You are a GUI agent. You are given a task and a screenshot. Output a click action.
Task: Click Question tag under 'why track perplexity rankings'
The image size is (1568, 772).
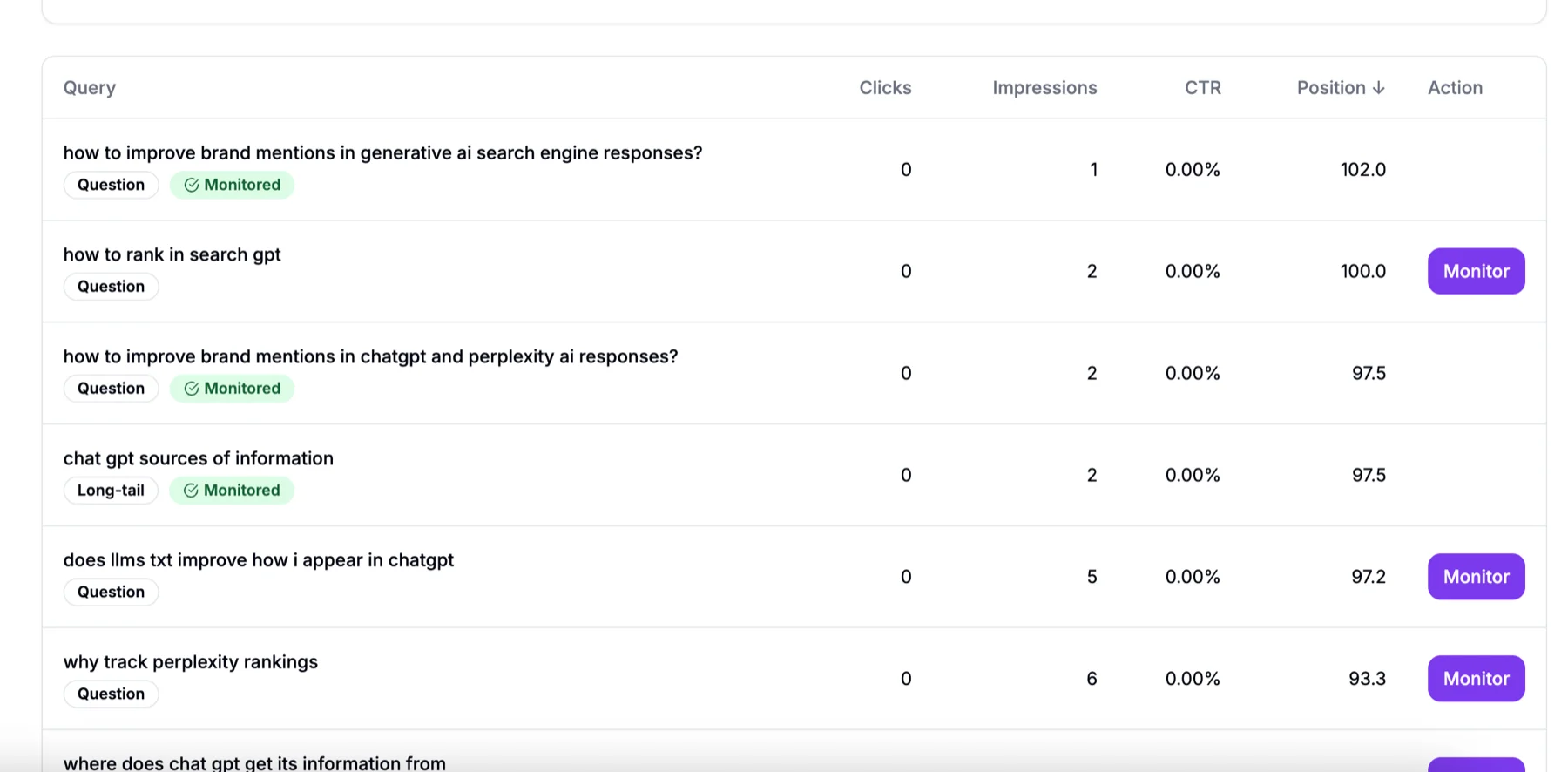111,694
